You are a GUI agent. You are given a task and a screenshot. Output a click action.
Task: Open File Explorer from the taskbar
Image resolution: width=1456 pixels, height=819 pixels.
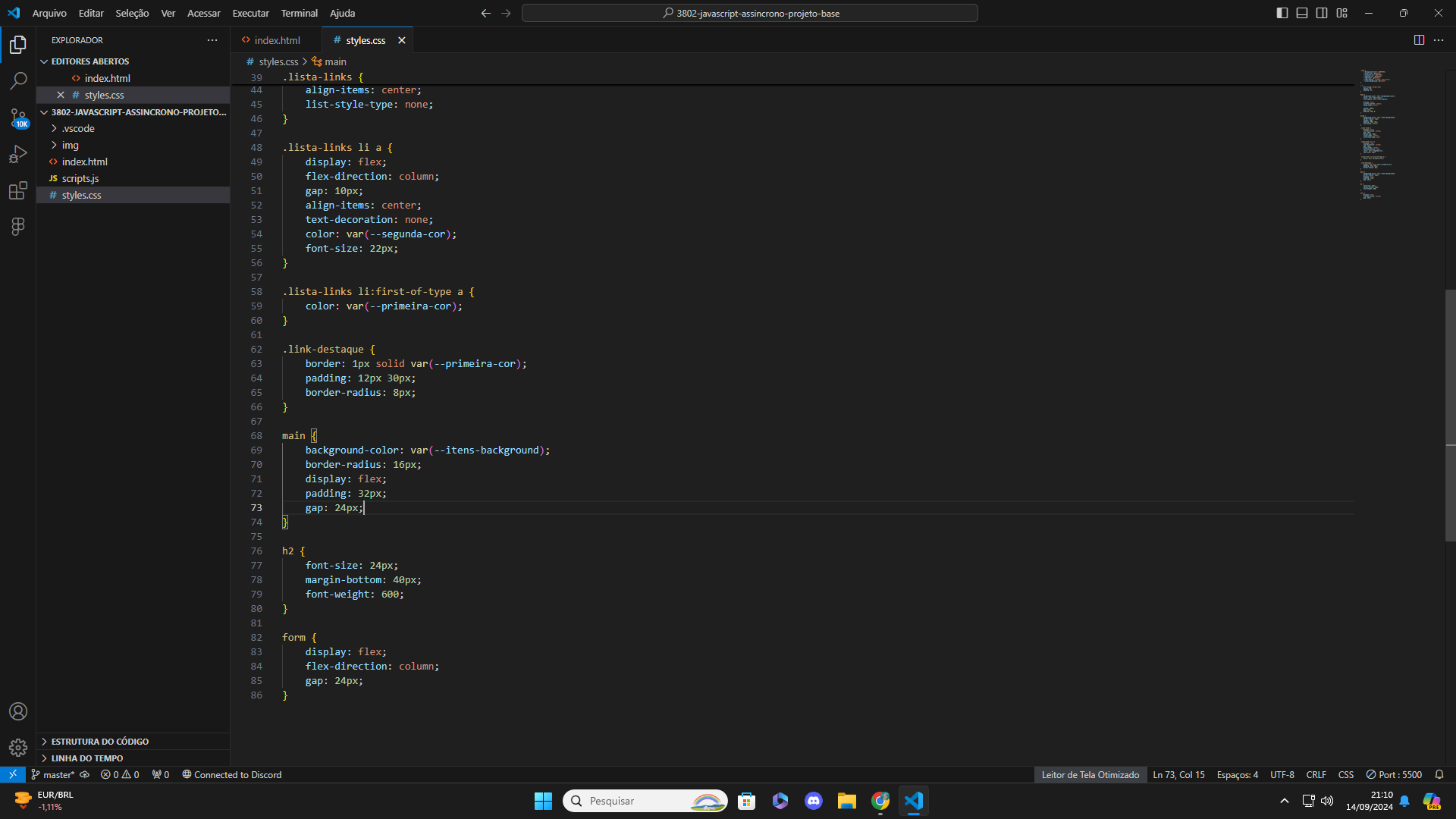(847, 801)
